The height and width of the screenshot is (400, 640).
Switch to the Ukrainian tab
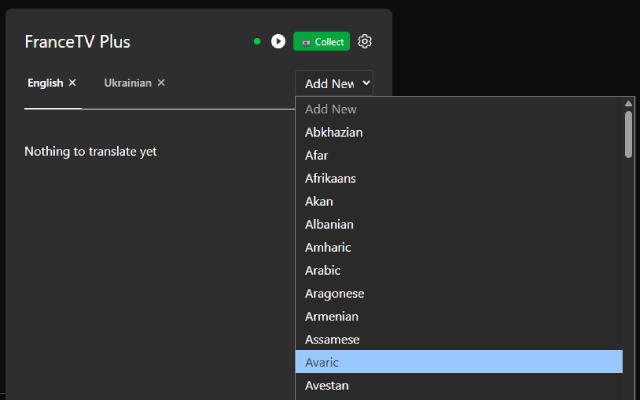(x=128, y=83)
